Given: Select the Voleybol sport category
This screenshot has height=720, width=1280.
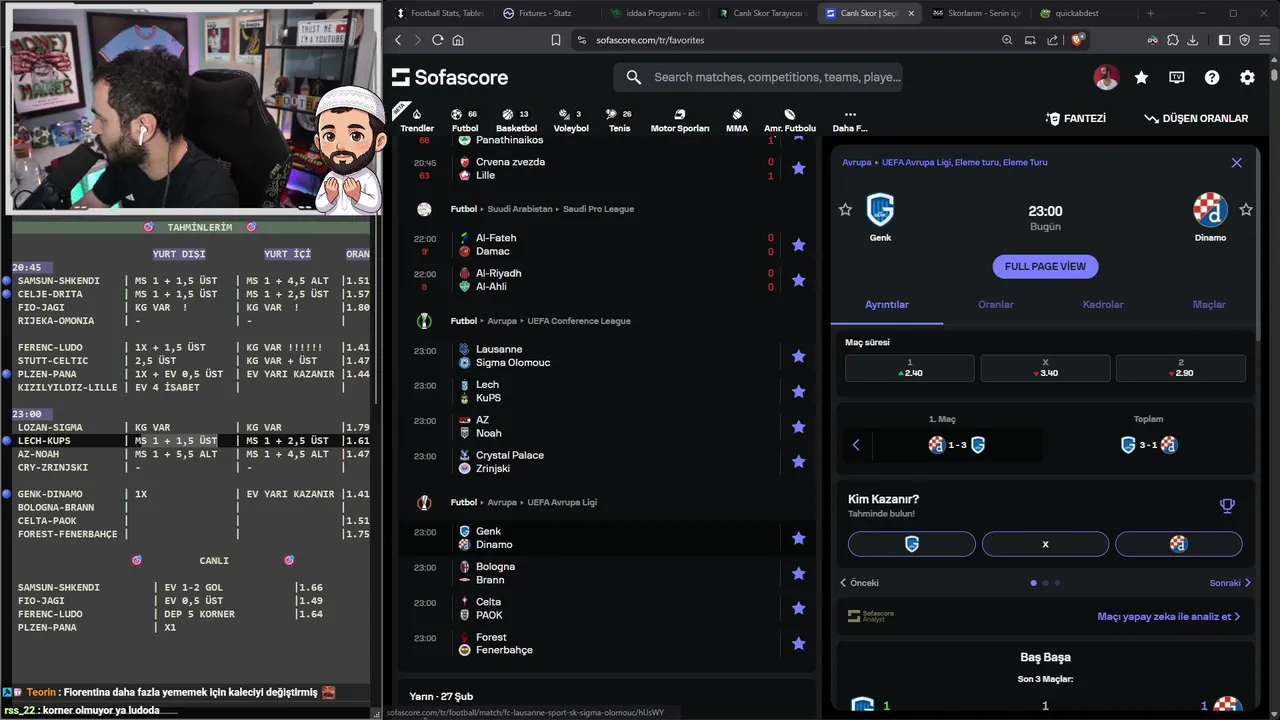Looking at the screenshot, I should point(571,120).
